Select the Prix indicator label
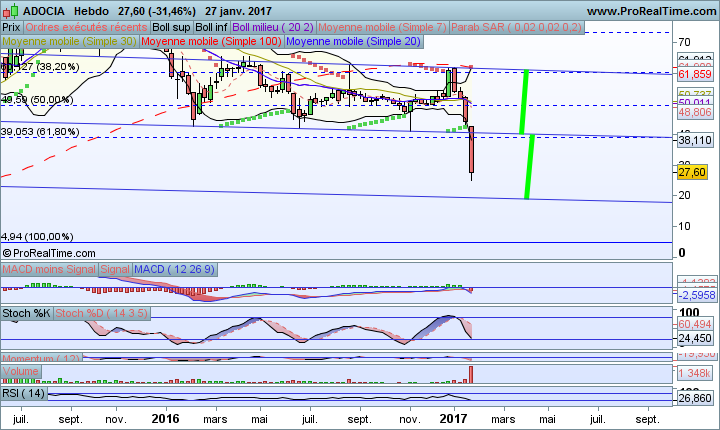Viewport: 720px width, 430px height. [11, 27]
